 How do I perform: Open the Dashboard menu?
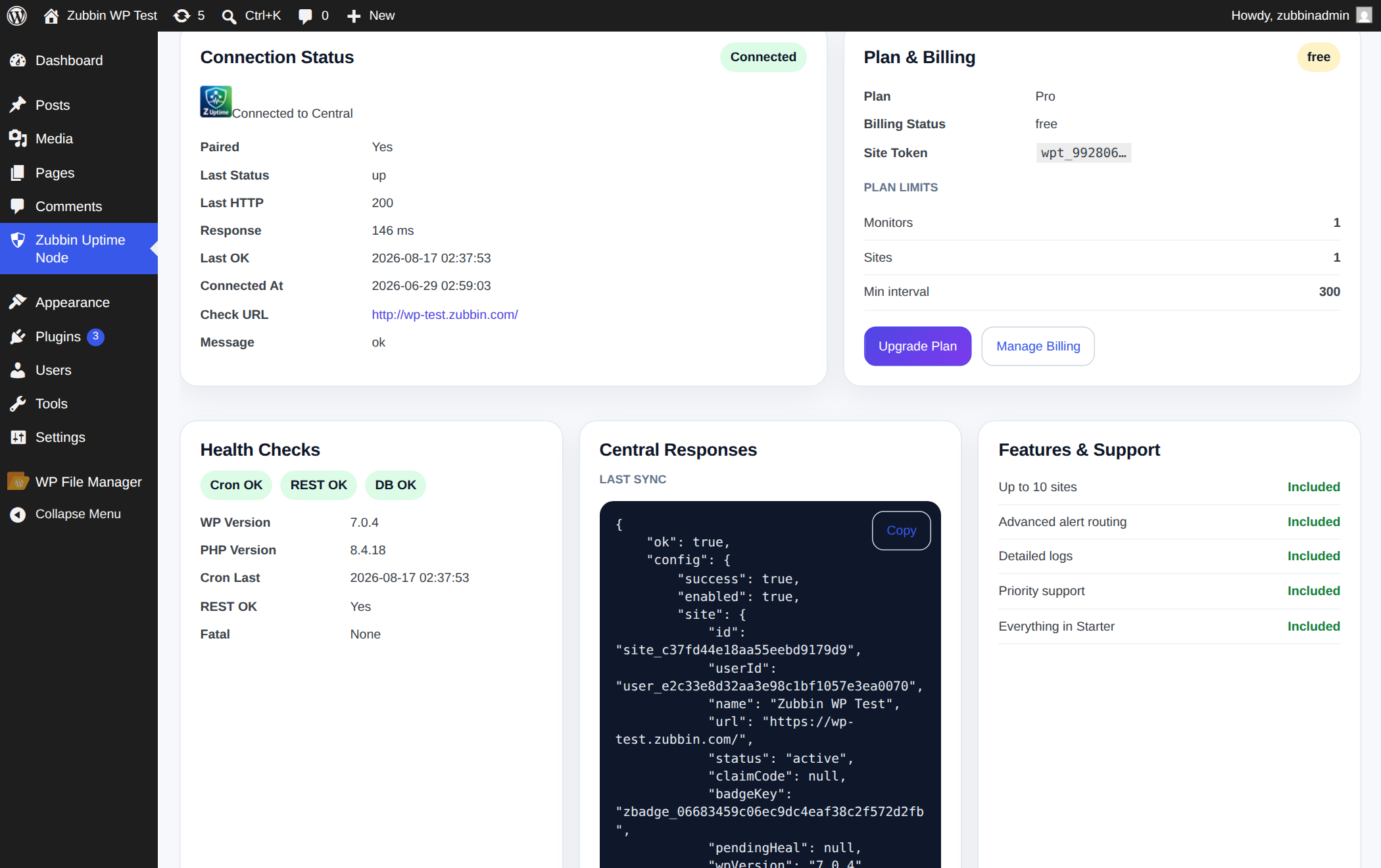pyautogui.click(x=79, y=60)
